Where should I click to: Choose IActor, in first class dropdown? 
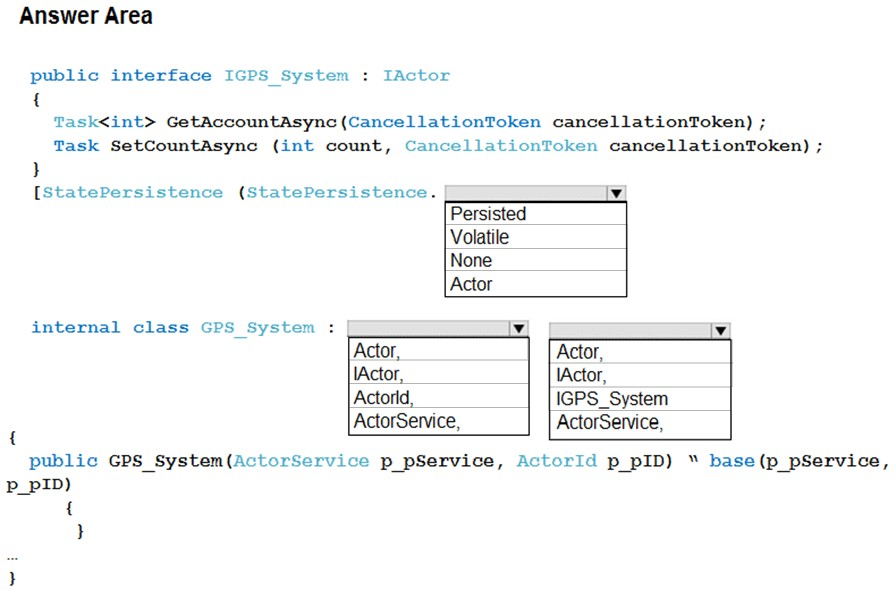438,374
